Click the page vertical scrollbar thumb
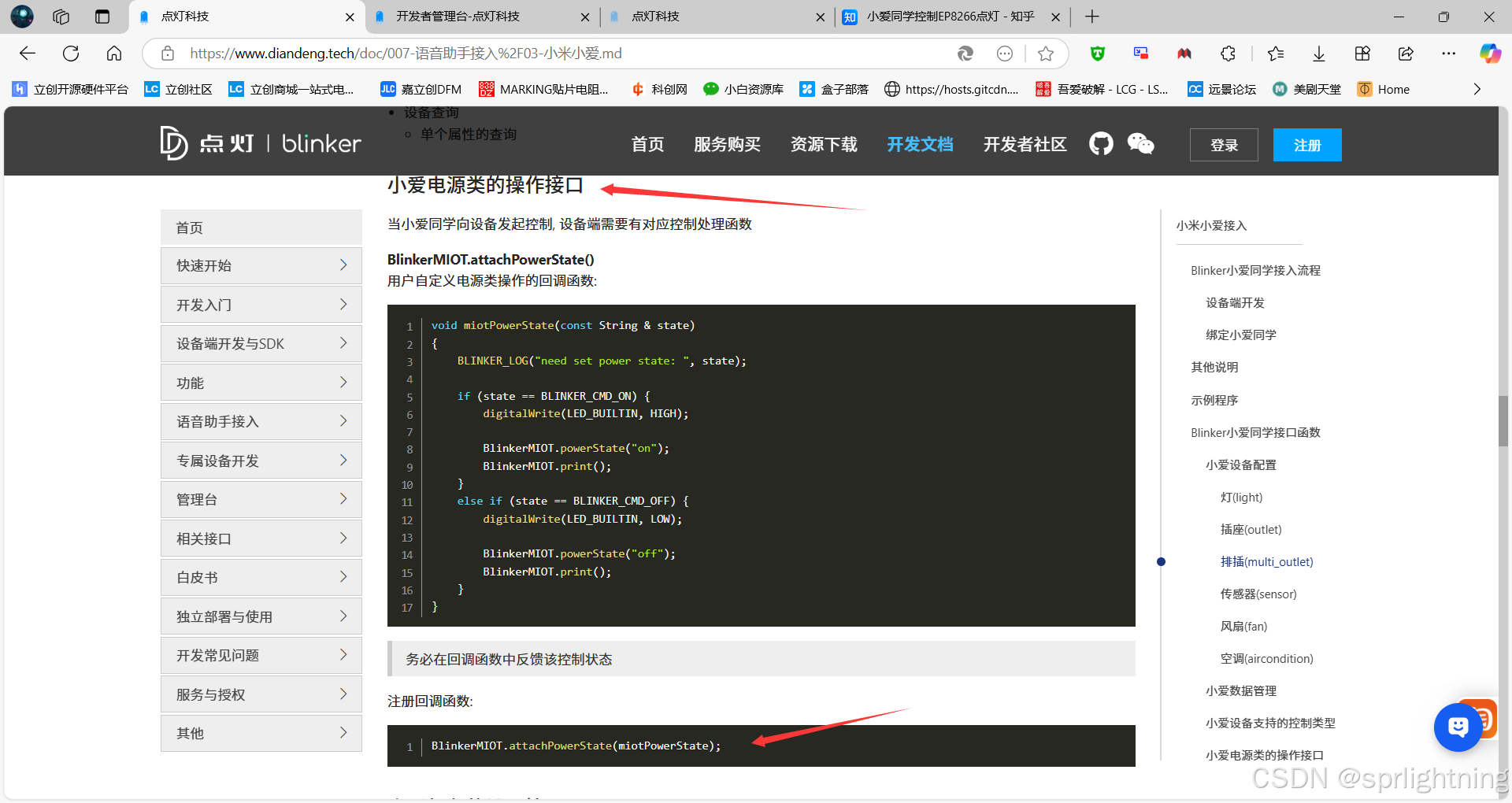1512x803 pixels. pos(1503,421)
